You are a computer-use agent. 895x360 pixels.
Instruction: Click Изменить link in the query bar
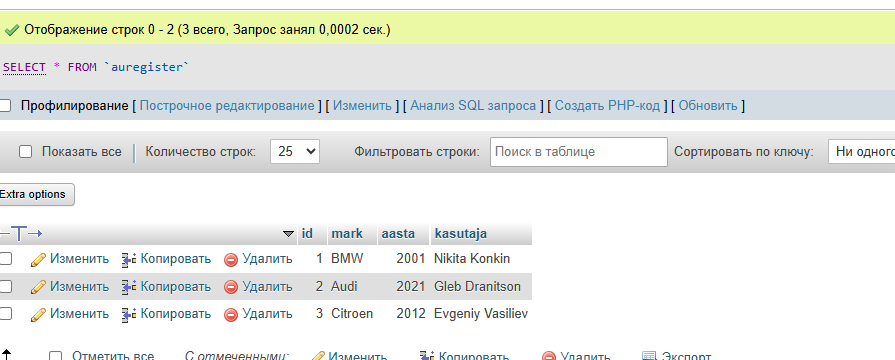click(362, 106)
